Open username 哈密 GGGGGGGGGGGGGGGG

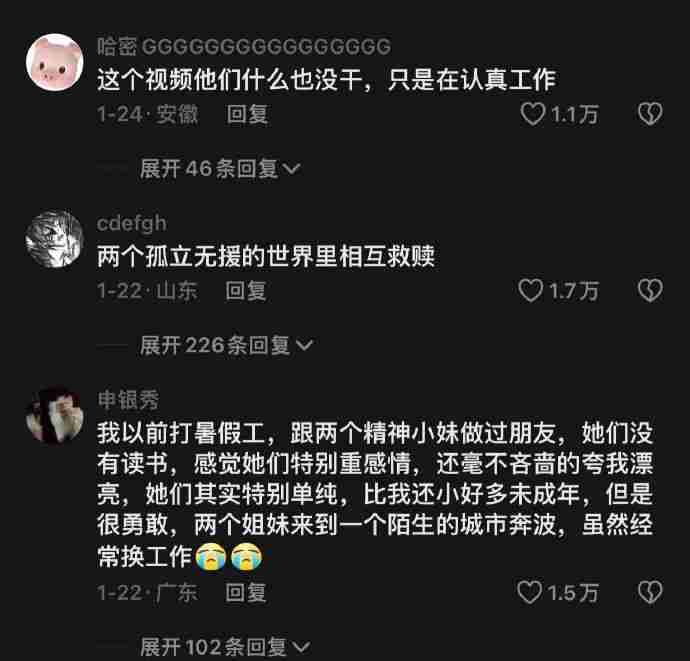pyautogui.click(x=244, y=47)
